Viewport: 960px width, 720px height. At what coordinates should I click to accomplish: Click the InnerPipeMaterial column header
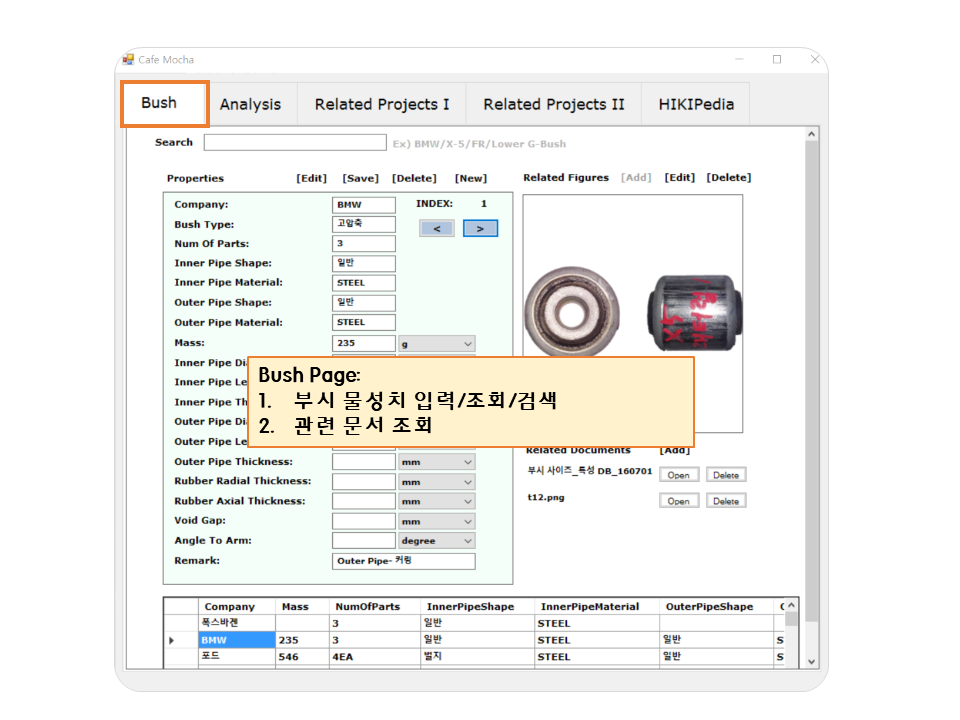(597, 607)
